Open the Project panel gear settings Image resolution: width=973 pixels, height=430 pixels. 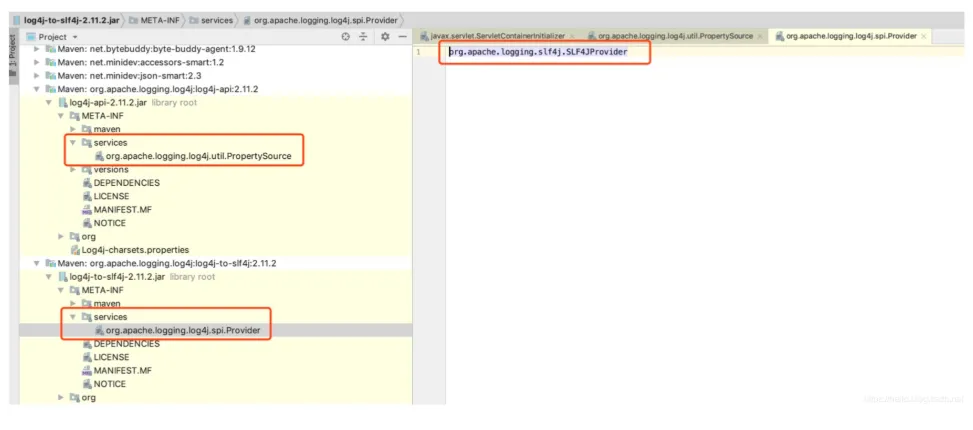pos(385,37)
